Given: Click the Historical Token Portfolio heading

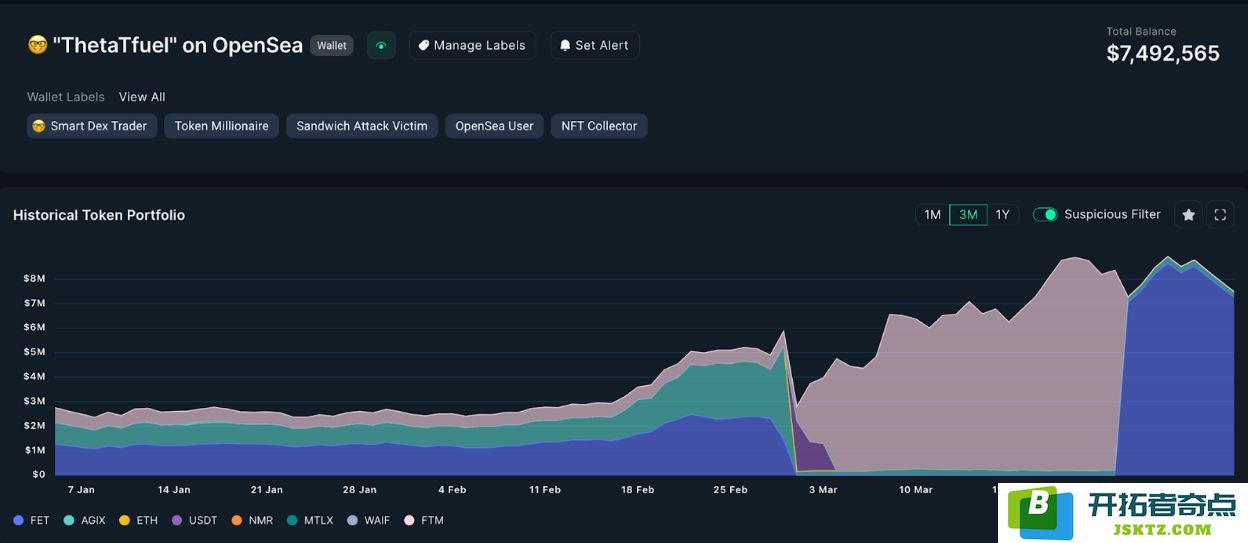Looking at the screenshot, I should click(99, 215).
